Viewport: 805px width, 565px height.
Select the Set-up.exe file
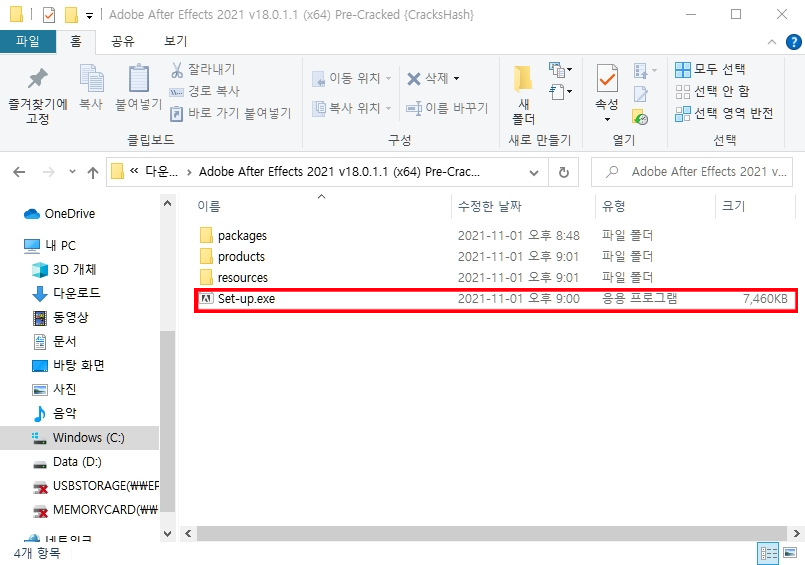coord(246,299)
